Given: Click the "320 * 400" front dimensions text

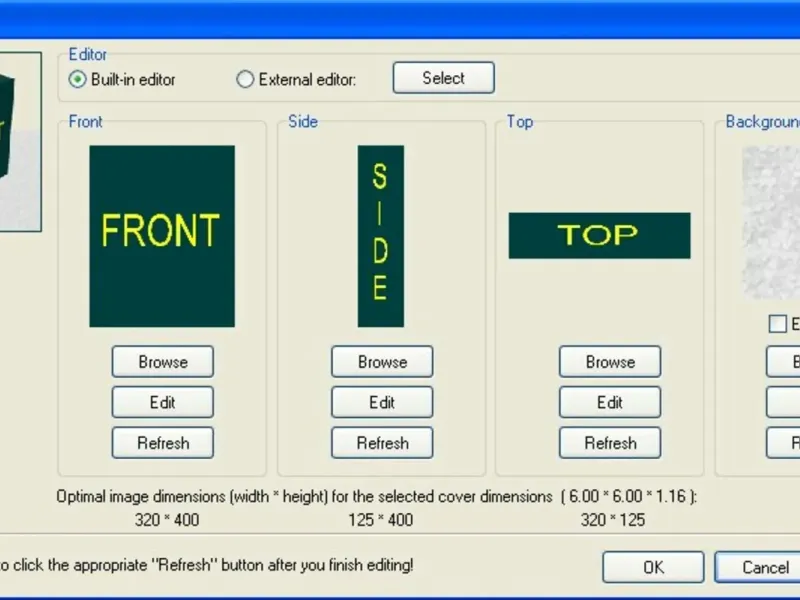Looking at the screenshot, I should pyautogui.click(x=167, y=520).
